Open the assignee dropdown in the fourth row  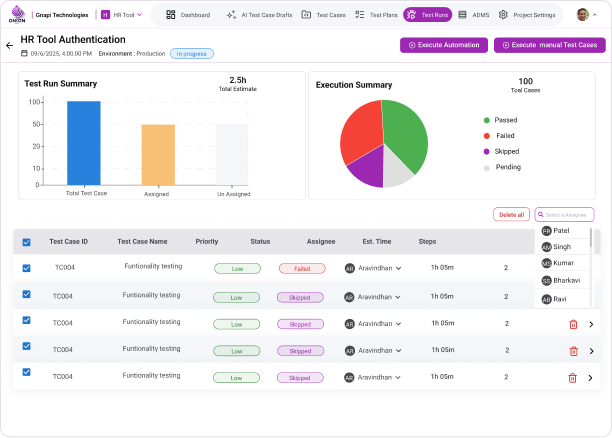[399, 351]
